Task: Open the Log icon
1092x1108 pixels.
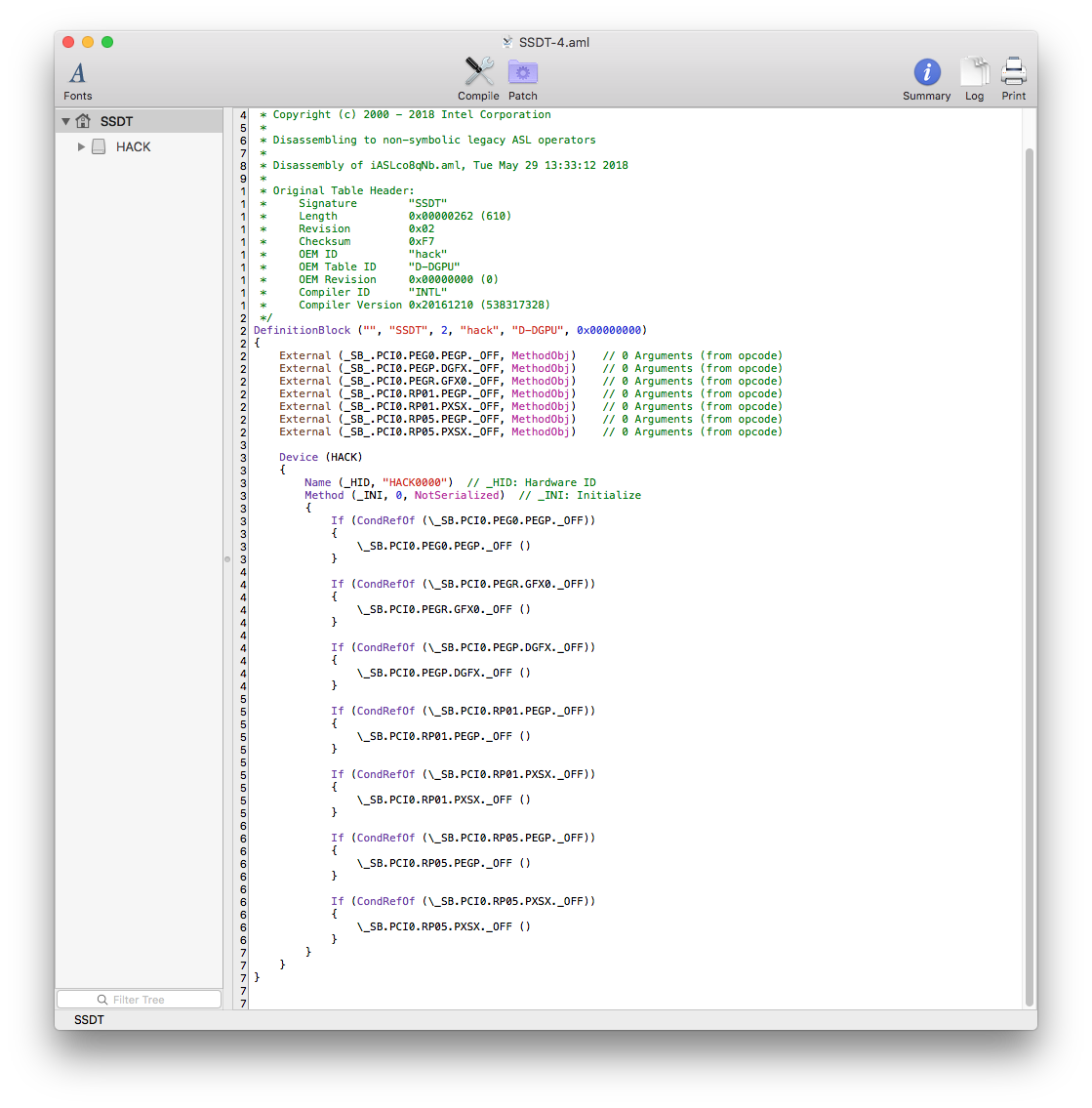Action: (974, 72)
